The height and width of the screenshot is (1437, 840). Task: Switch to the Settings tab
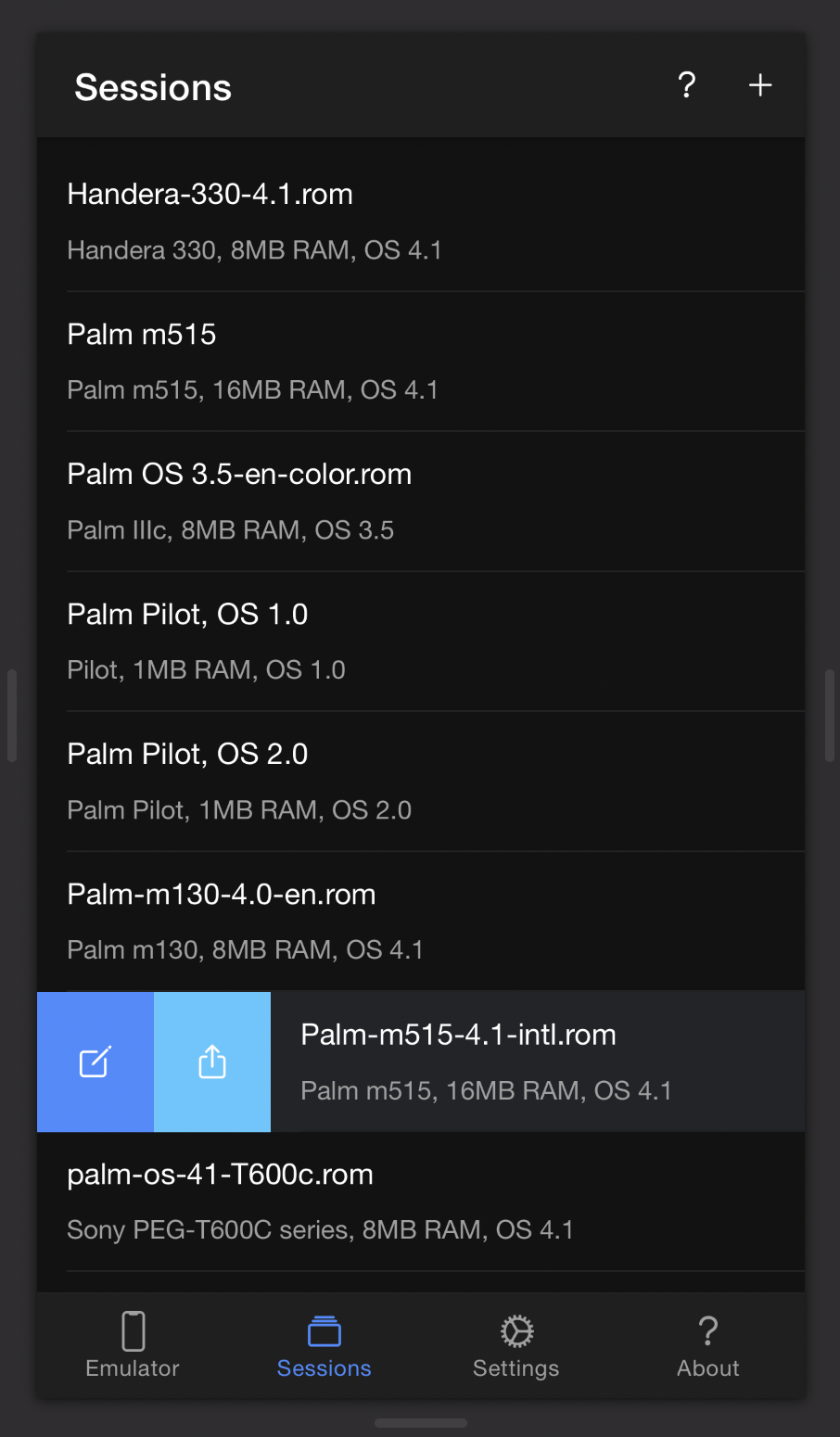[x=515, y=1345]
